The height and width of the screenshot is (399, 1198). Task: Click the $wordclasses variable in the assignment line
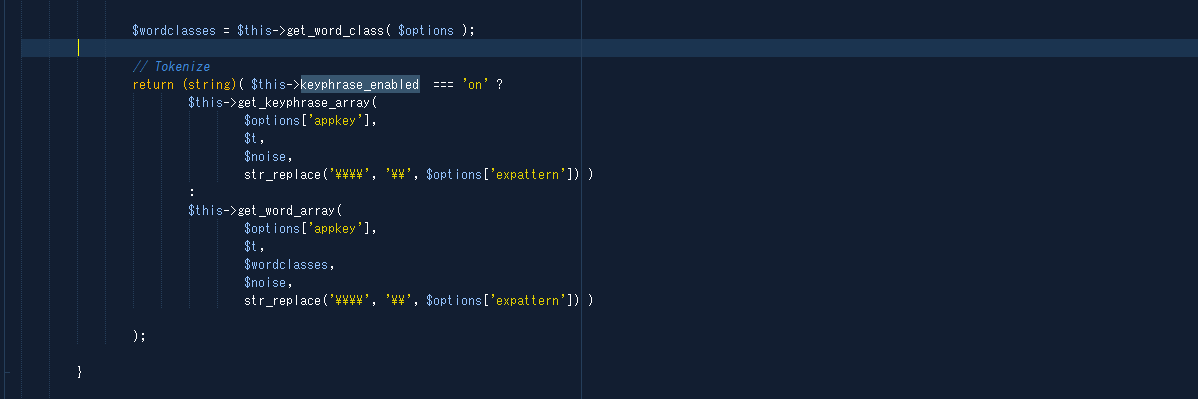(x=174, y=31)
